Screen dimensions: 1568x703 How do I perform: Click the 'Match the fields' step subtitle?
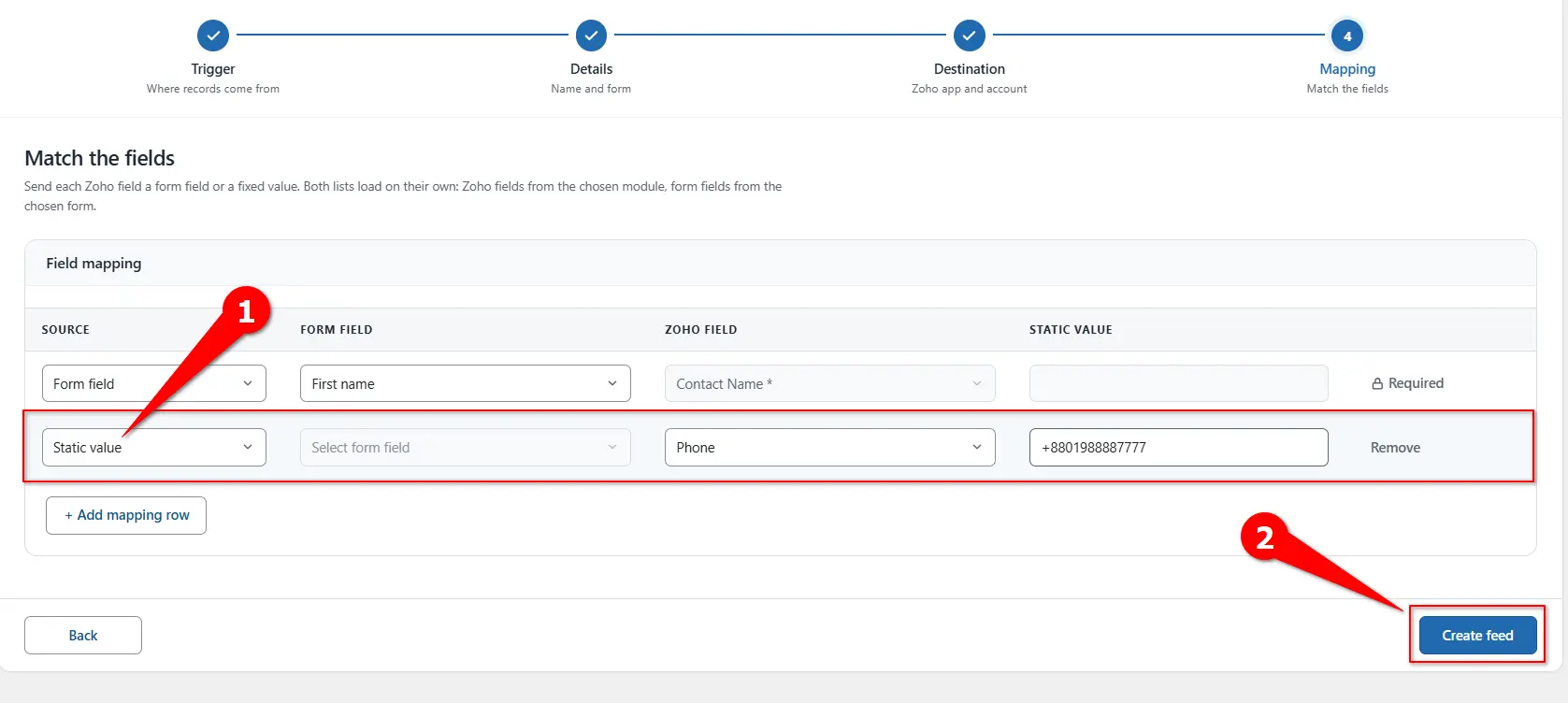[x=1347, y=89]
